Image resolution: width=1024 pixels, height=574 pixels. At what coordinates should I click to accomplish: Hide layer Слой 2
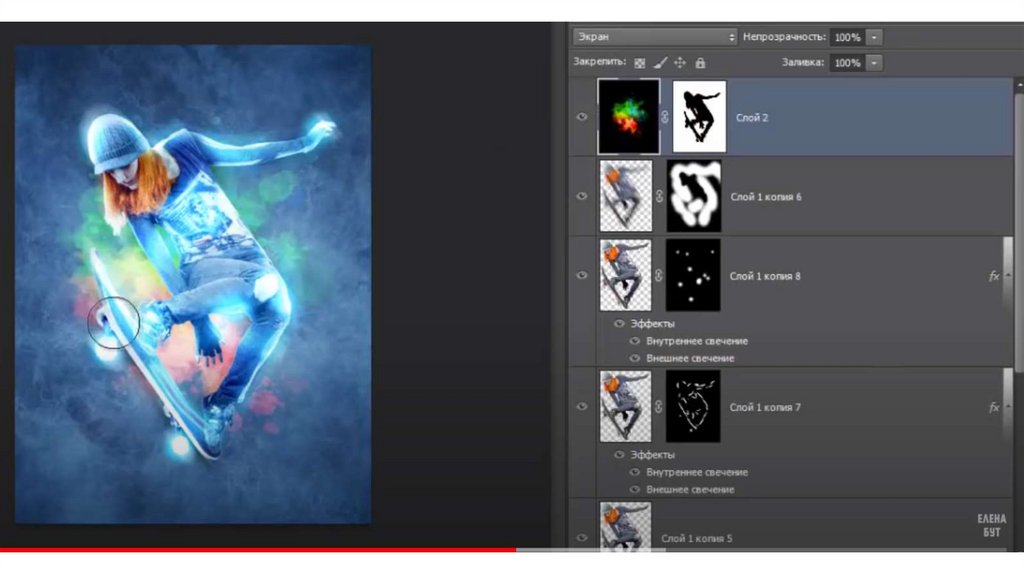(581, 117)
